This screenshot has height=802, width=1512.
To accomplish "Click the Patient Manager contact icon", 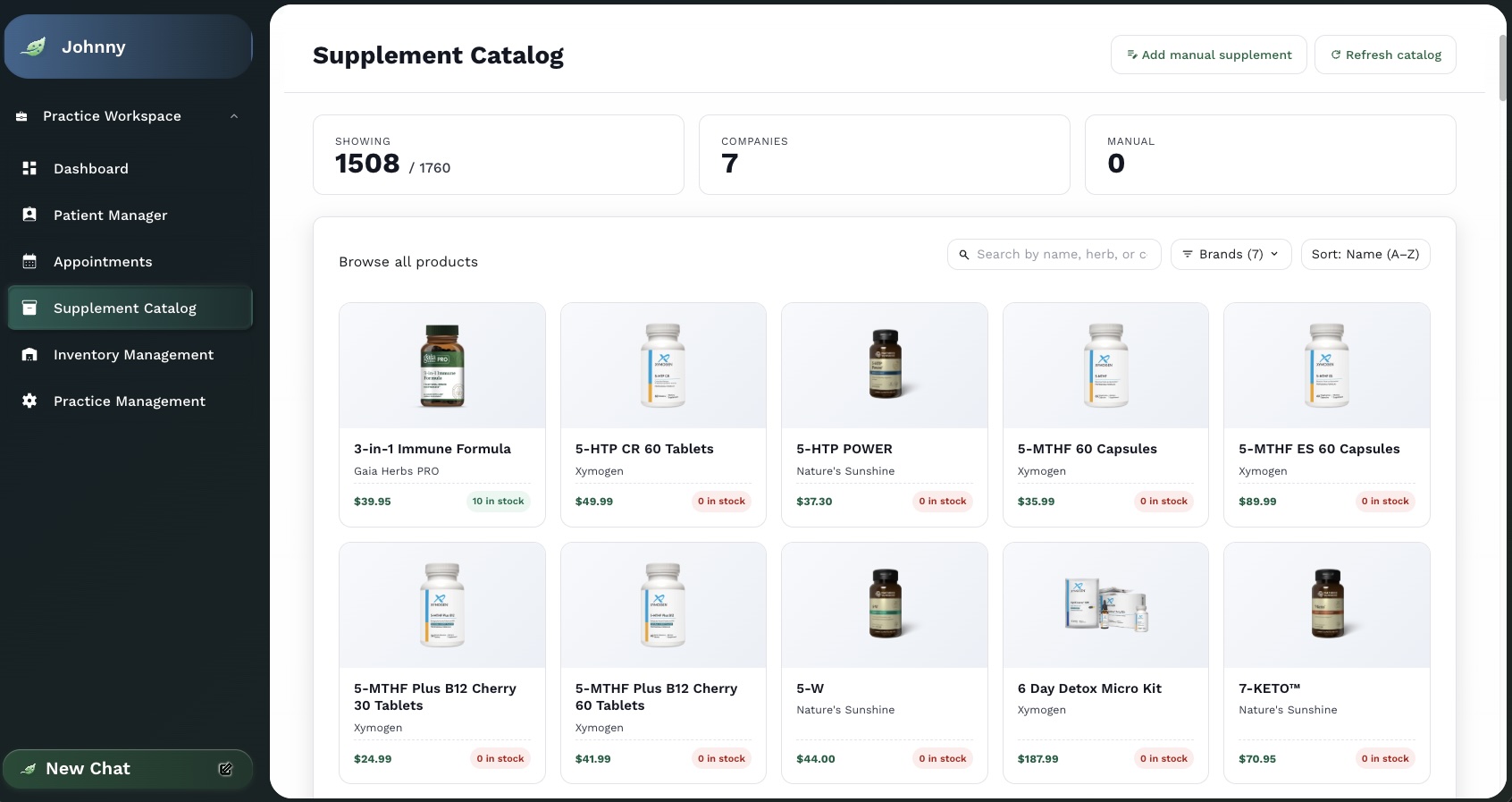I will pyautogui.click(x=29, y=215).
